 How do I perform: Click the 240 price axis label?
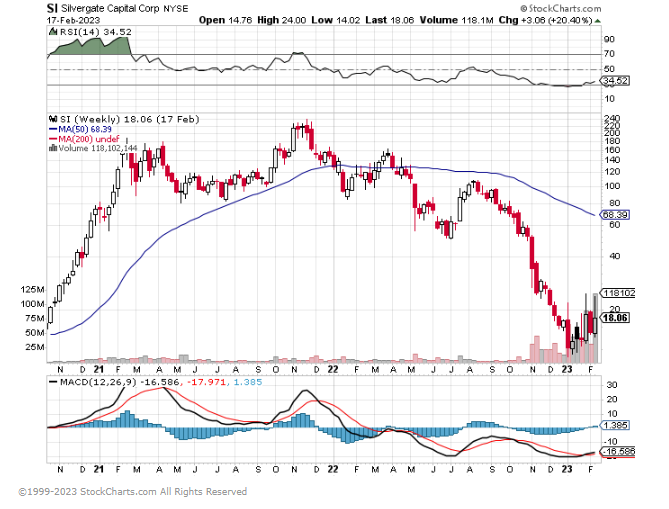click(x=611, y=118)
